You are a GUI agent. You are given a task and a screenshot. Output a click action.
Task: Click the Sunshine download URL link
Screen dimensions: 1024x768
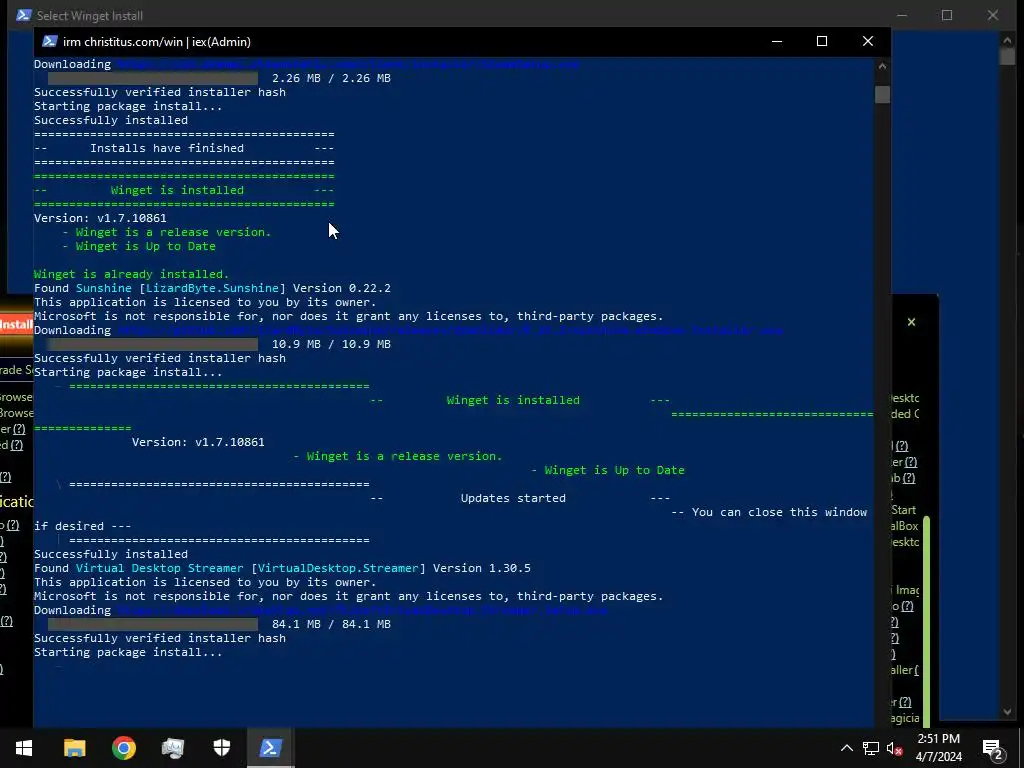[450, 330]
